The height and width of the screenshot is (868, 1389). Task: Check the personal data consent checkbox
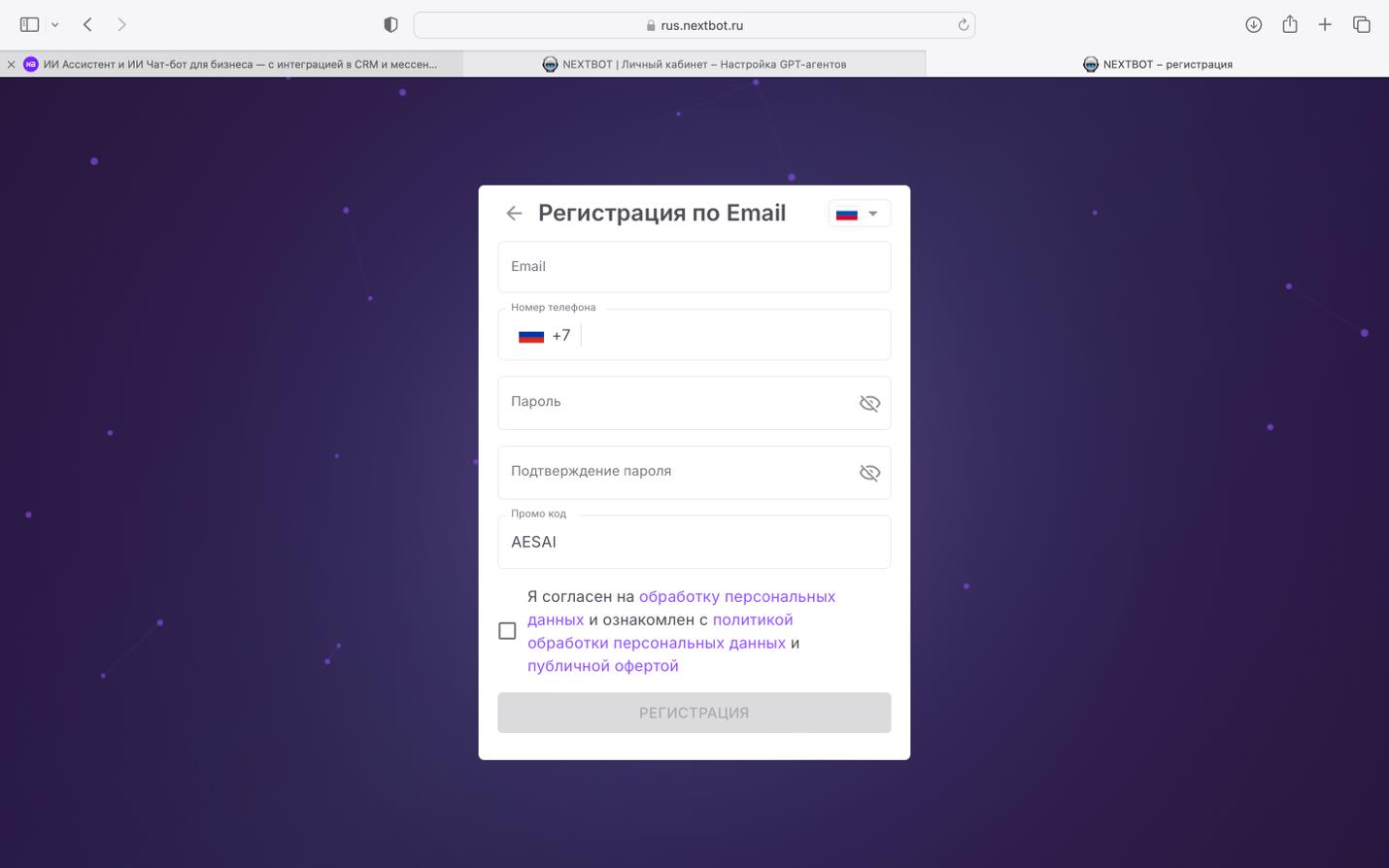point(507,630)
